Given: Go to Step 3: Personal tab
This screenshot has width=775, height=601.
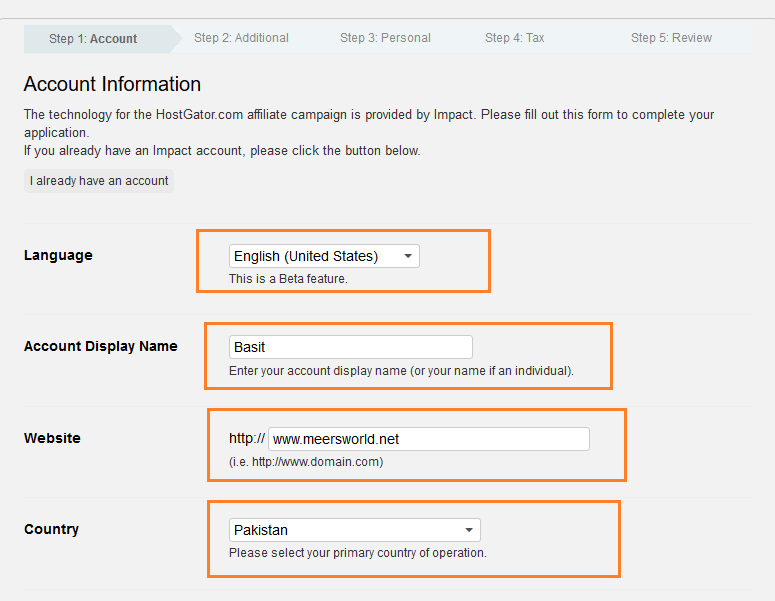Looking at the screenshot, I should coord(385,38).
